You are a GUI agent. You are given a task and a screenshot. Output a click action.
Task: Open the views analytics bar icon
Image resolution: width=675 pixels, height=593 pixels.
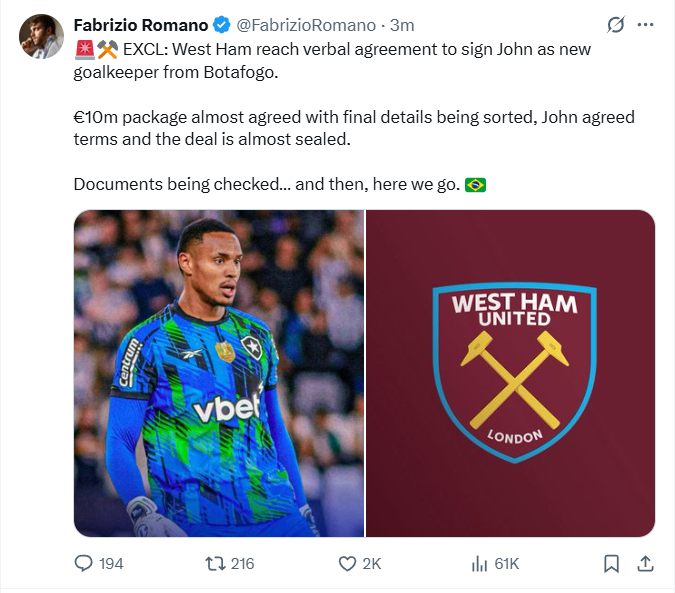(x=479, y=564)
